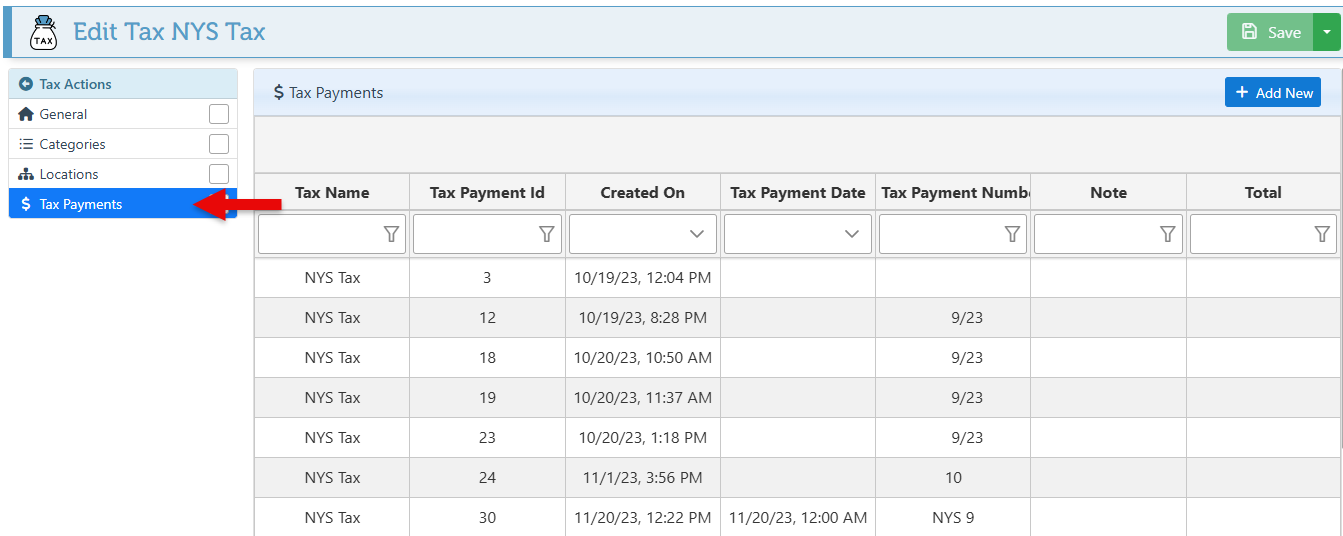1343x536 pixels.
Task: Open the Tax Payment Date filter dropdown
Action: pyautogui.click(x=852, y=234)
